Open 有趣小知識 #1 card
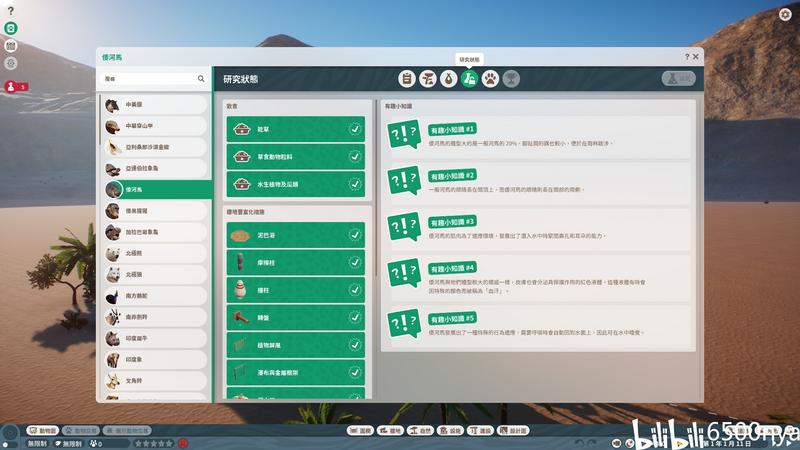 [537, 136]
